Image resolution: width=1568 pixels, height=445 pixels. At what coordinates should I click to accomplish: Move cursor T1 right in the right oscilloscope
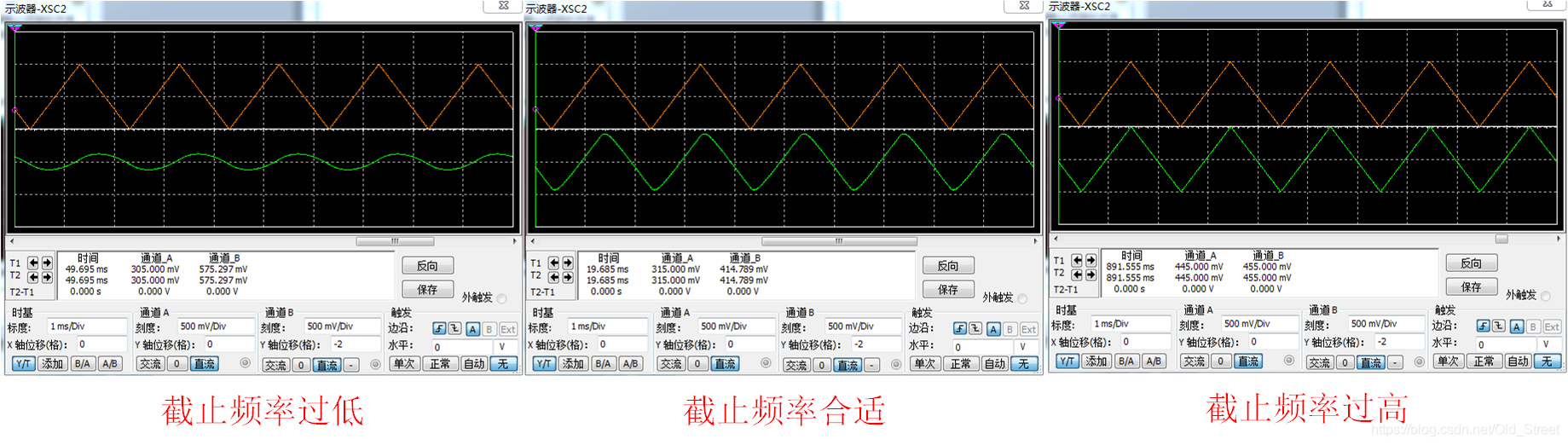[x=1091, y=260]
